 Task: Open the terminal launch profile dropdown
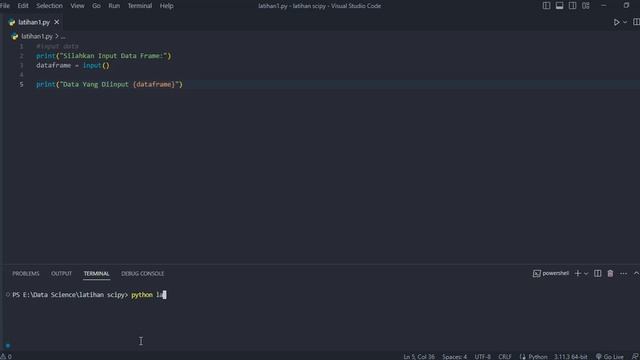pyautogui.click(x=586, y=273)
